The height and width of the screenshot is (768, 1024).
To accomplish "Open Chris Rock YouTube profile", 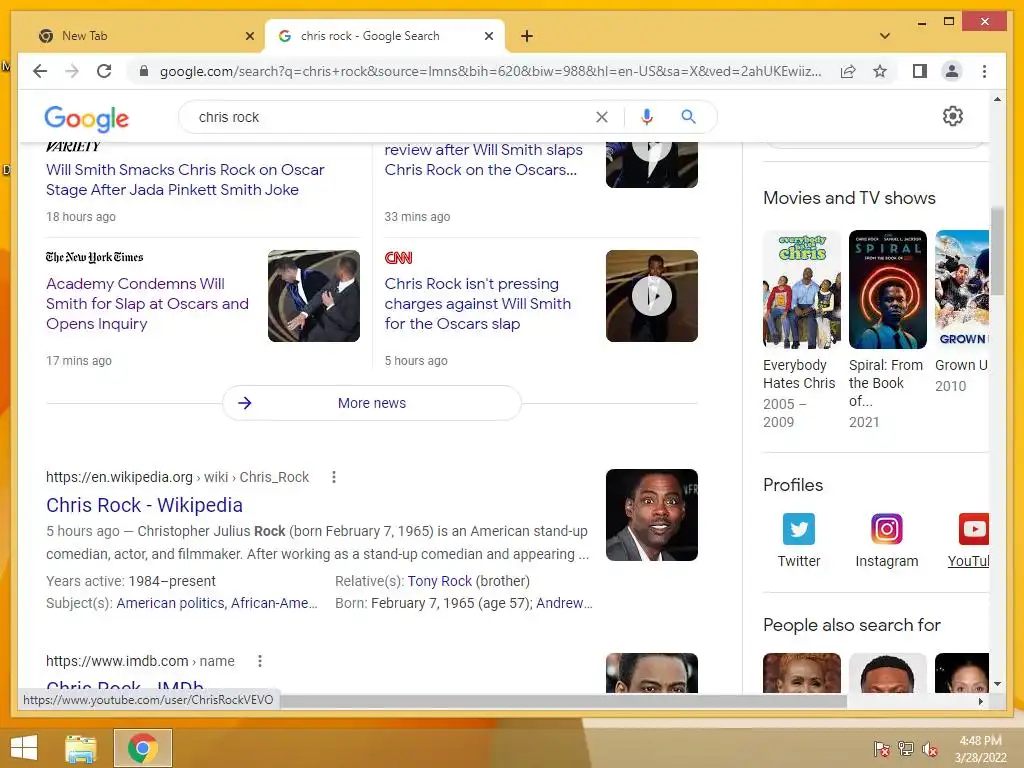I will click(x=968, y=540).
